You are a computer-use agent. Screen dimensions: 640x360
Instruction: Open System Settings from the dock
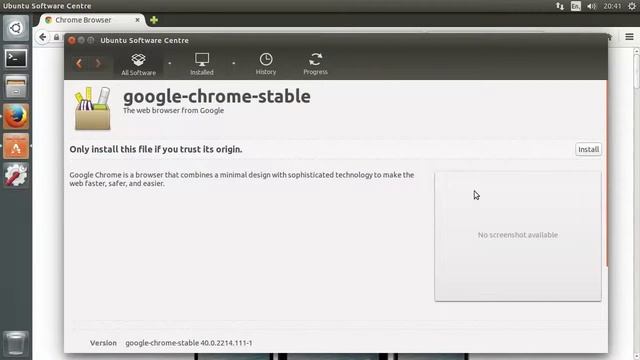[16, 176]
